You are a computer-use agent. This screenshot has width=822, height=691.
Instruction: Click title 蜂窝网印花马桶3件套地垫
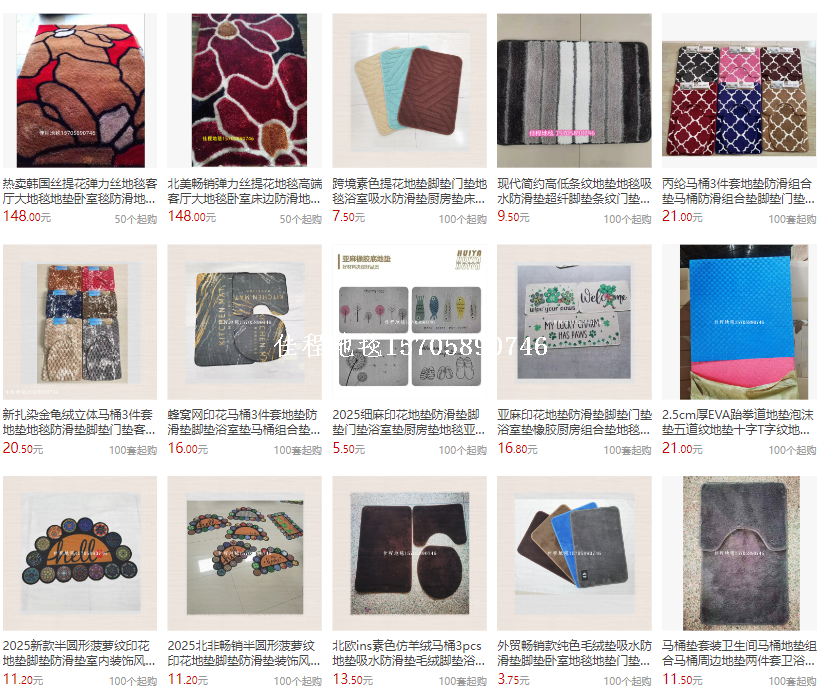point(244,423)
